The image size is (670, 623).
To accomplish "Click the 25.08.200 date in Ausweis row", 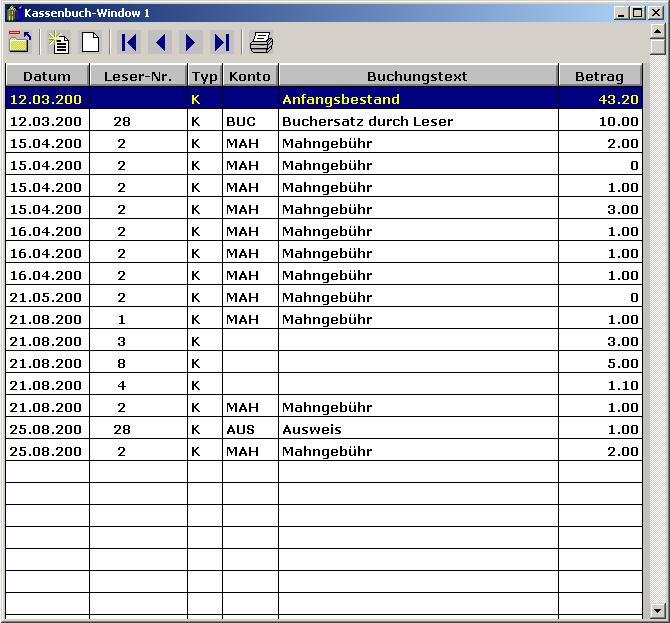I will pyautogui.click(x=47, y=429).
